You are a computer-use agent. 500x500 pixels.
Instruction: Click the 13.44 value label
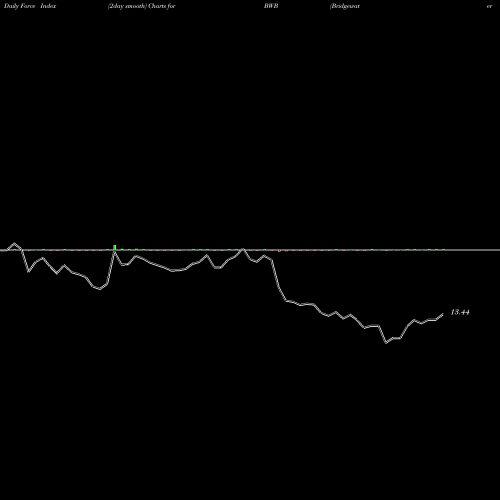click(460, 312)
